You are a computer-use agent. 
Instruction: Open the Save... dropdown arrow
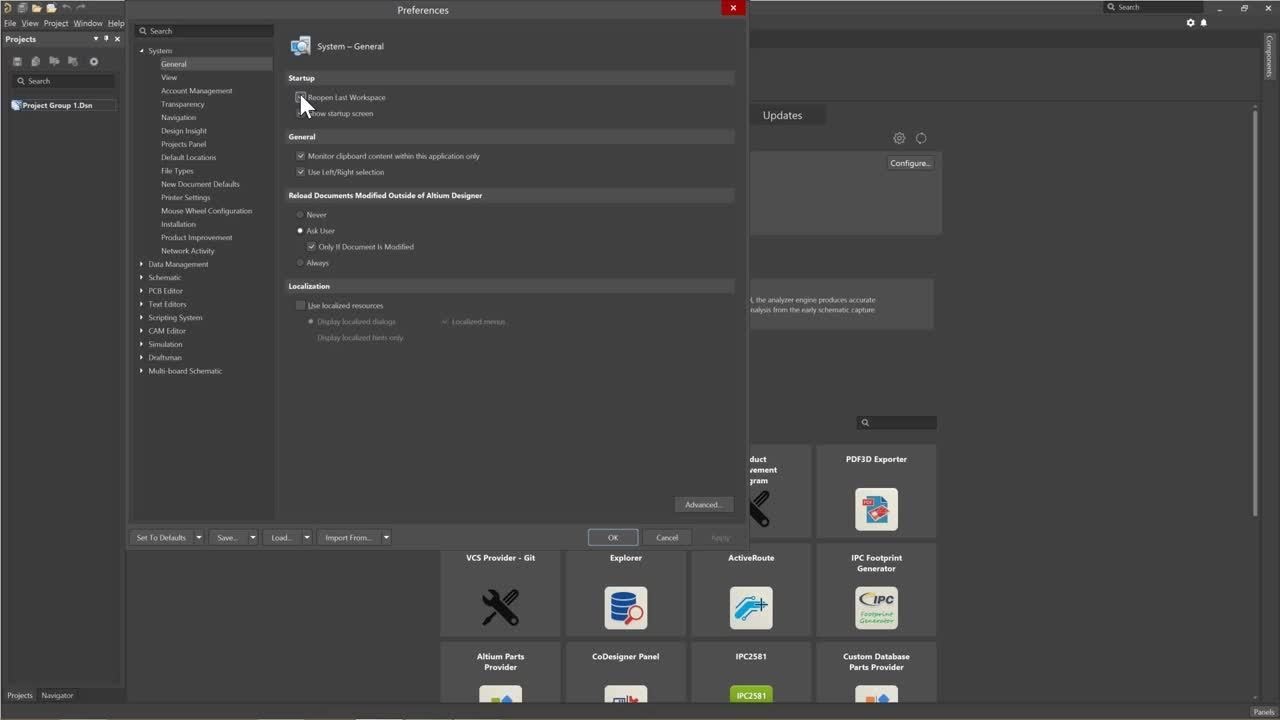coord(252,537)
